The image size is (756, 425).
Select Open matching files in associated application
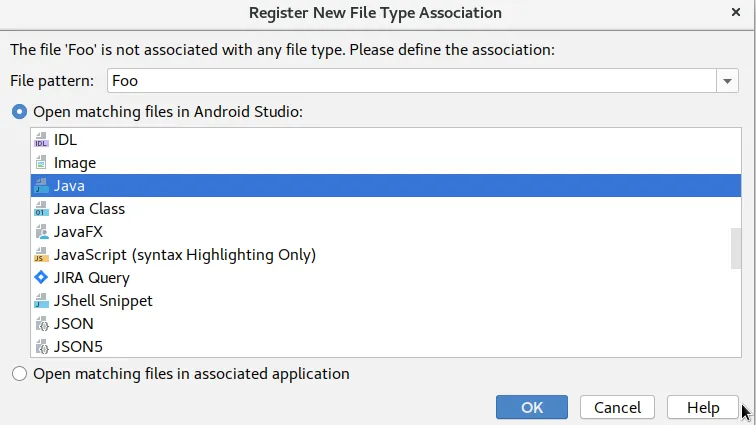19,374
